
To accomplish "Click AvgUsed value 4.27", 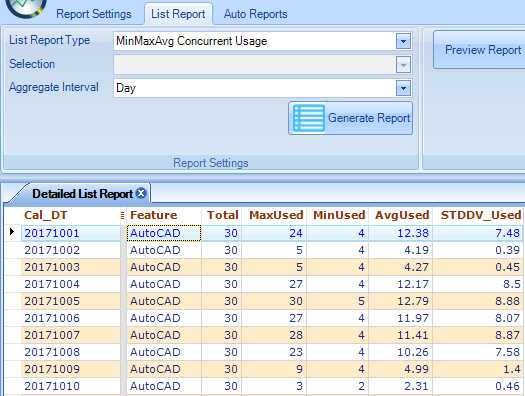I will (400, 267).
